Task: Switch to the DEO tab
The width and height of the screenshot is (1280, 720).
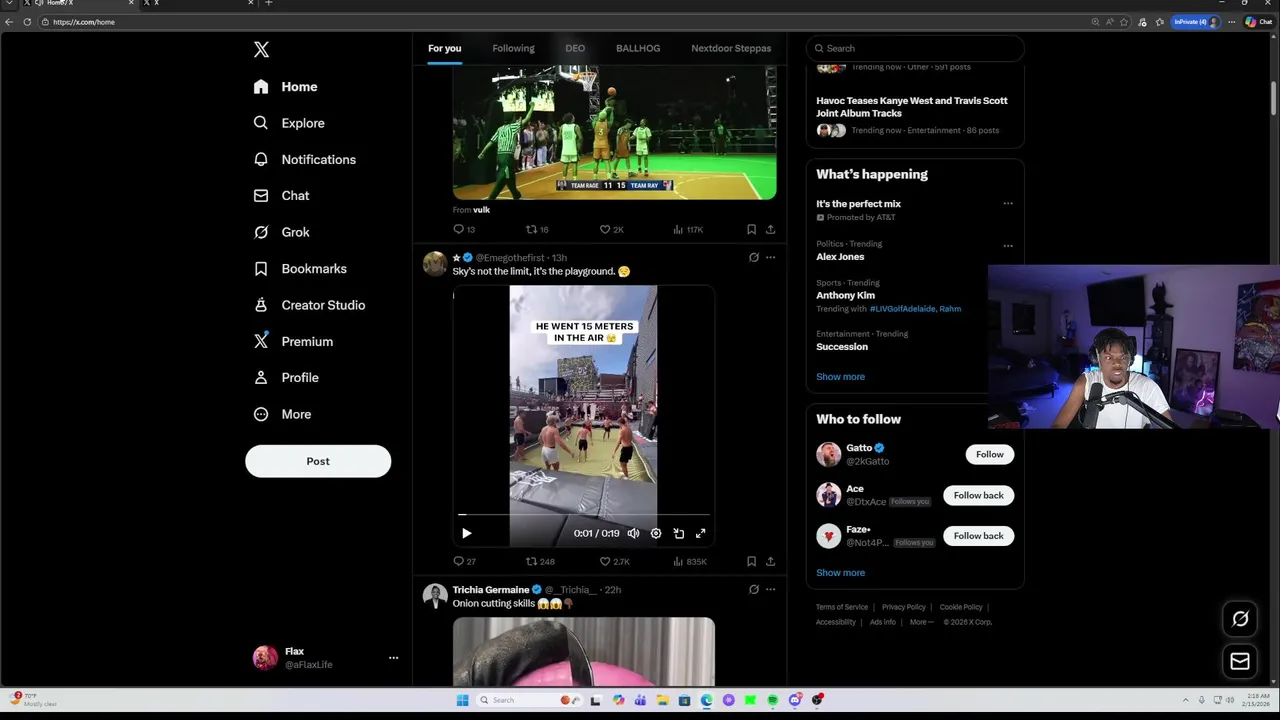Action: [575, 48]
